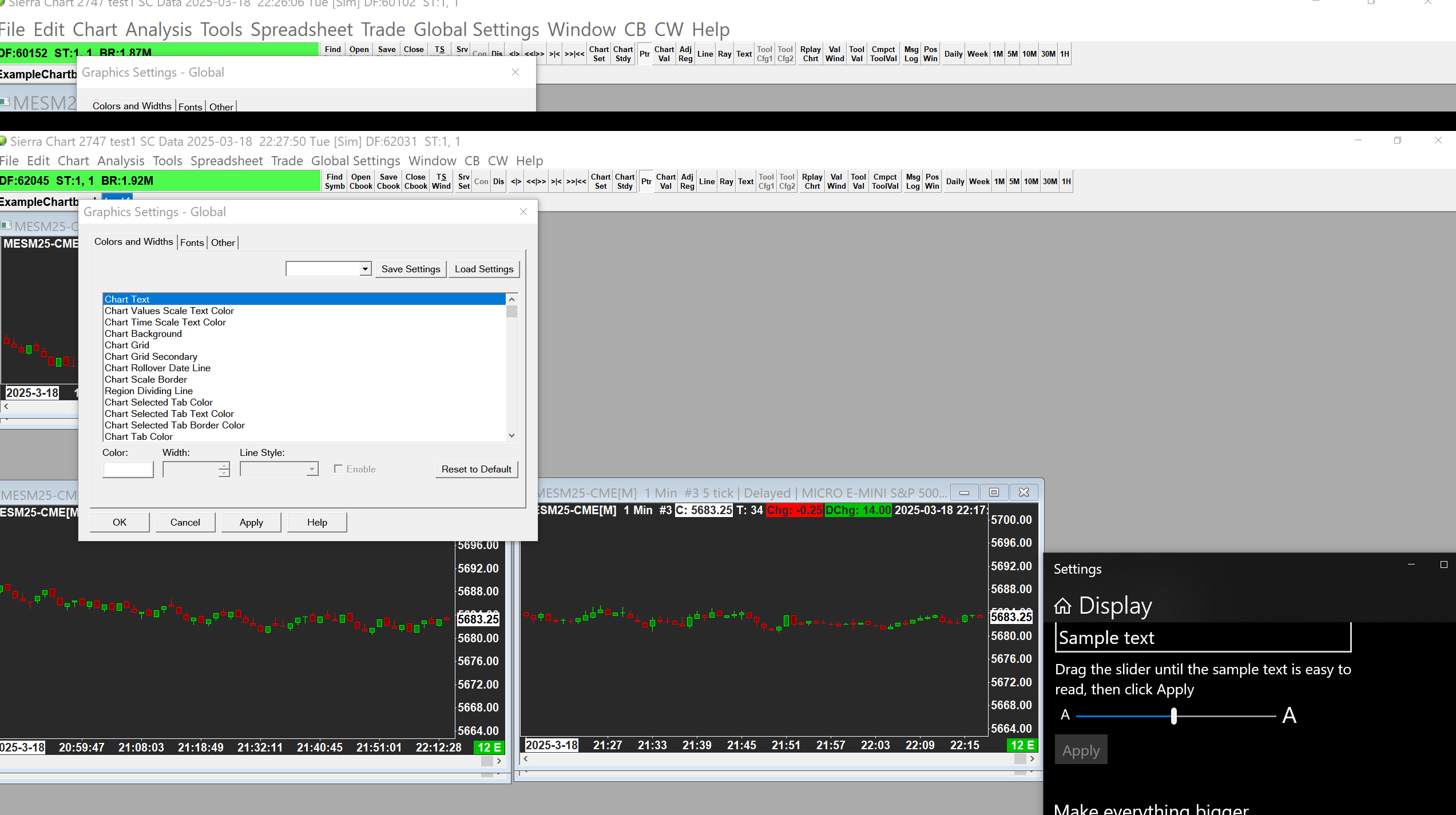
Task: Open the Spreadsheet menu in lower window
Action: (227, 161)
